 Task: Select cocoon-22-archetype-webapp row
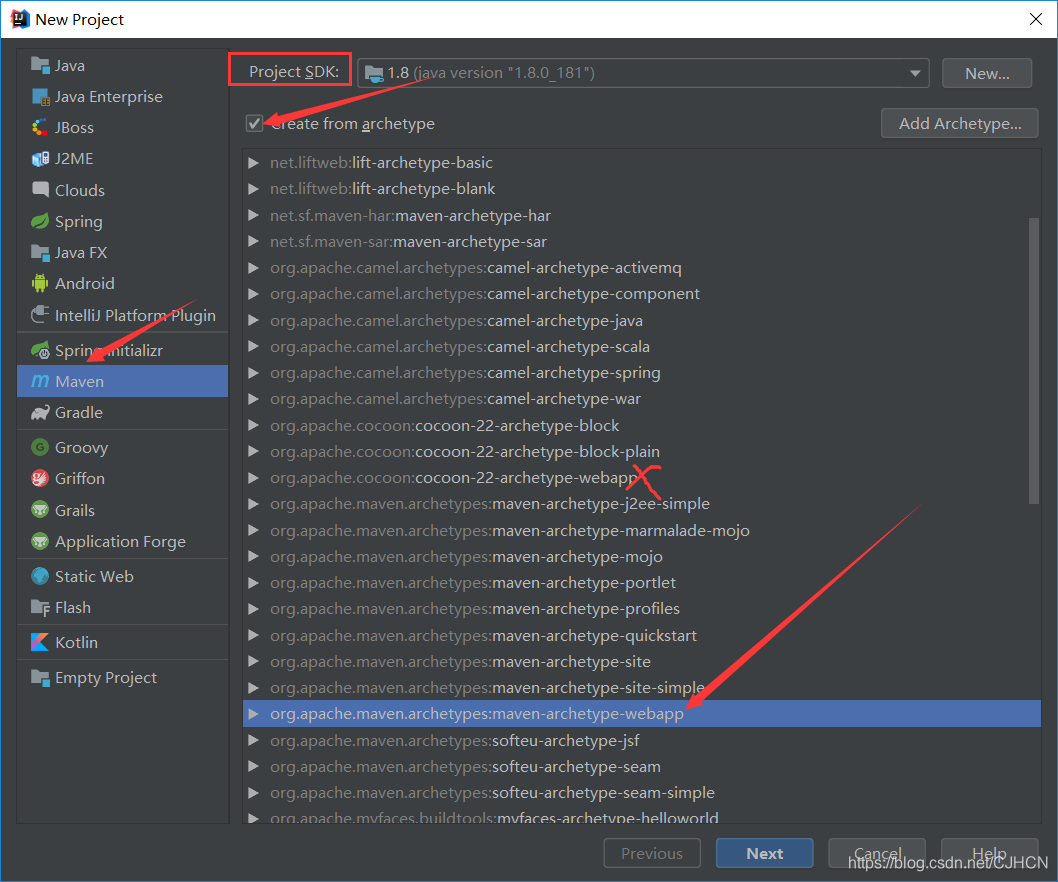[x=642, y=478]
